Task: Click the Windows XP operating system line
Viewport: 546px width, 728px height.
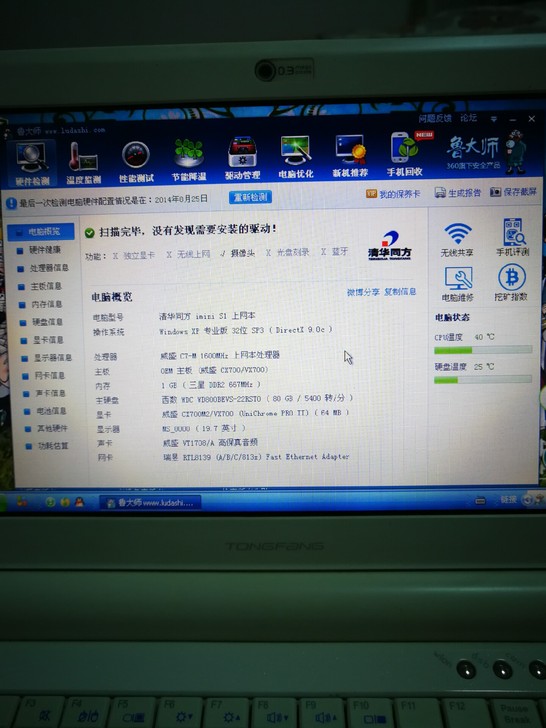Action: click(x=246, y=330)
